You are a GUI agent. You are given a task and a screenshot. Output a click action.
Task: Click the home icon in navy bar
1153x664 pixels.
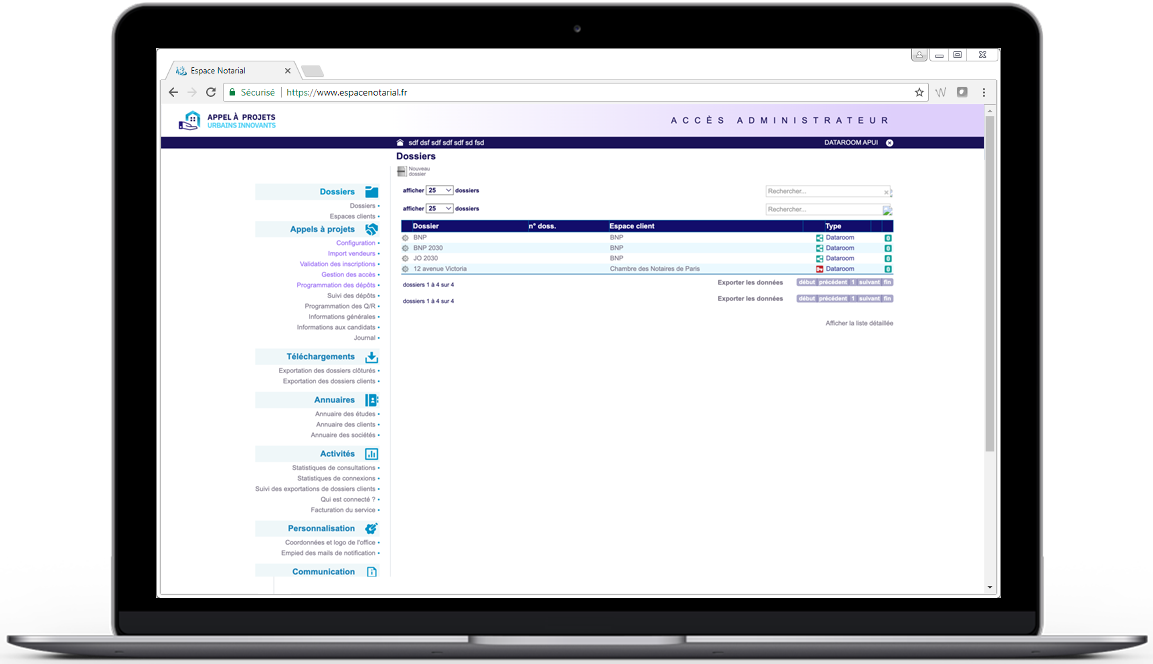click(400, 143)
